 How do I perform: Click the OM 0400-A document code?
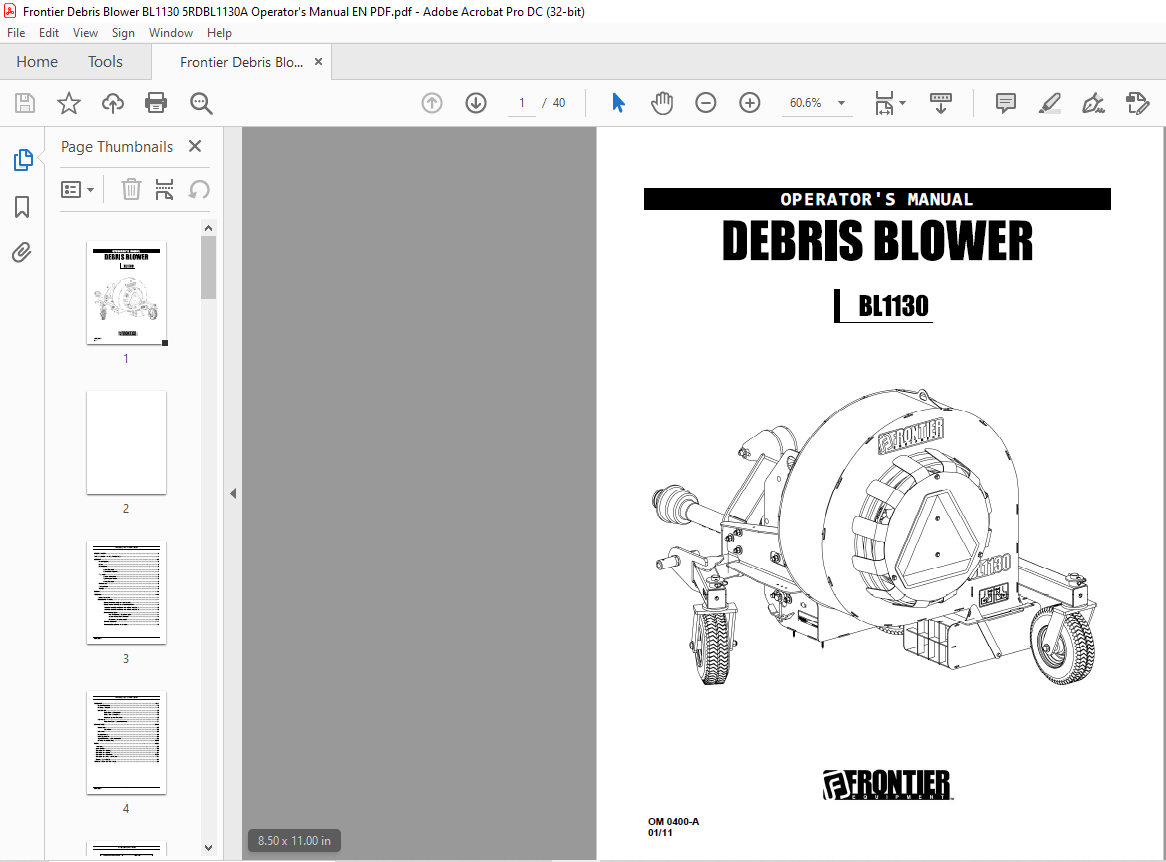(x=673, y=822)
